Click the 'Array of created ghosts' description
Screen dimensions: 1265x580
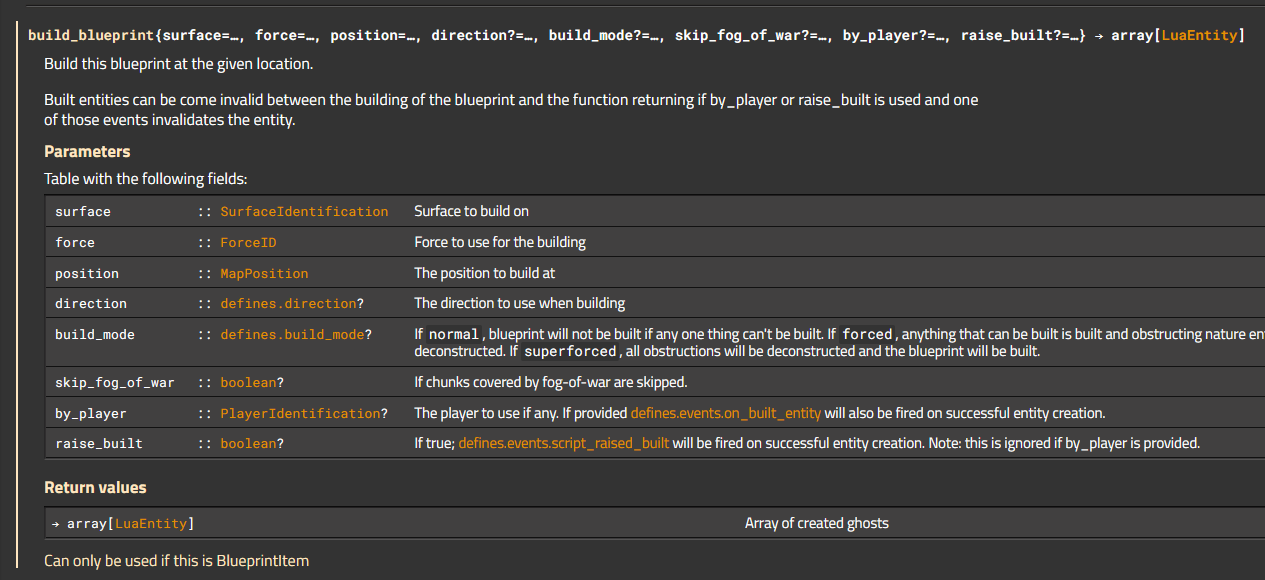pos(816,523)
